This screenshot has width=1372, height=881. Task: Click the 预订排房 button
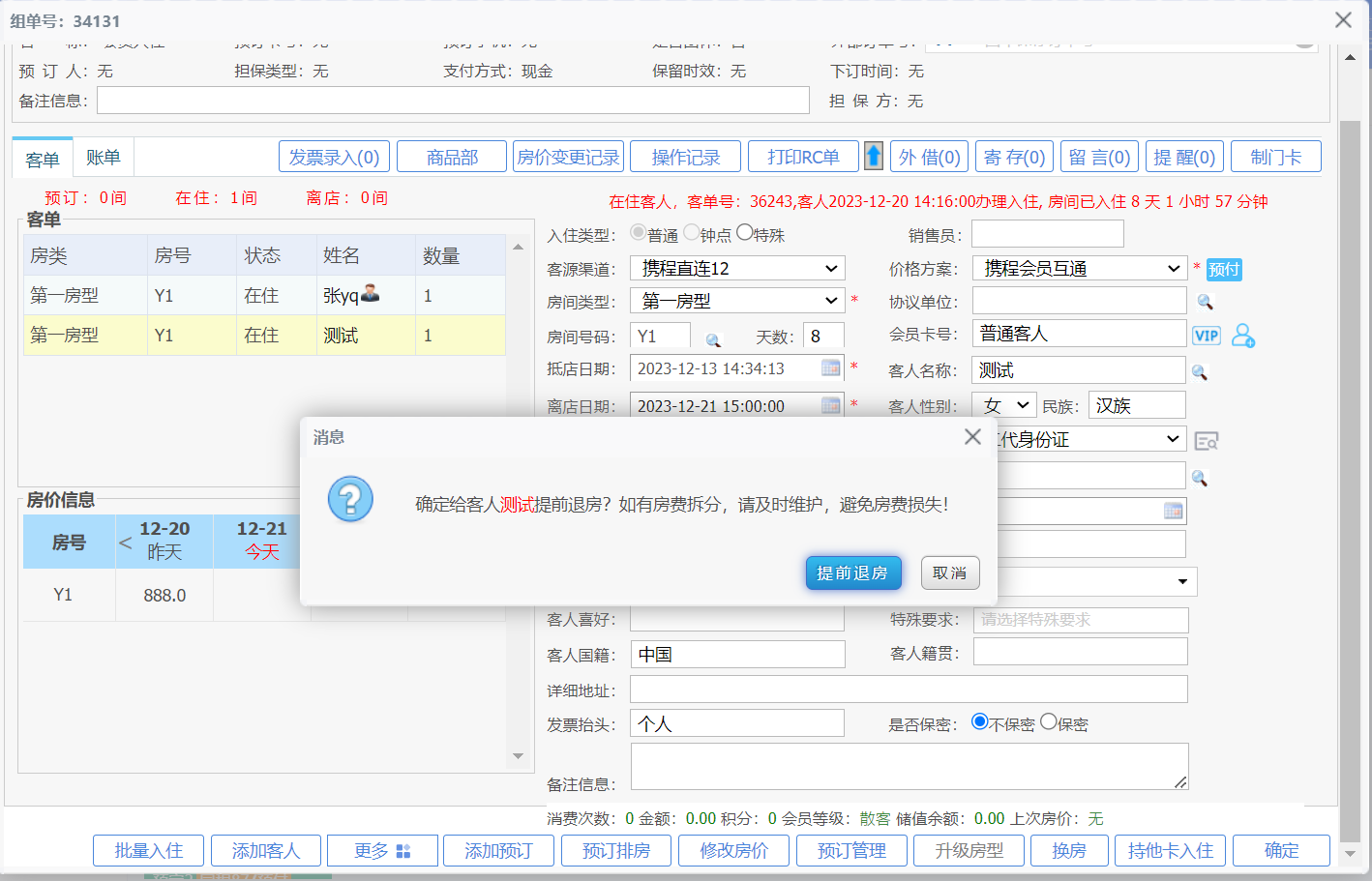(616, 851)
